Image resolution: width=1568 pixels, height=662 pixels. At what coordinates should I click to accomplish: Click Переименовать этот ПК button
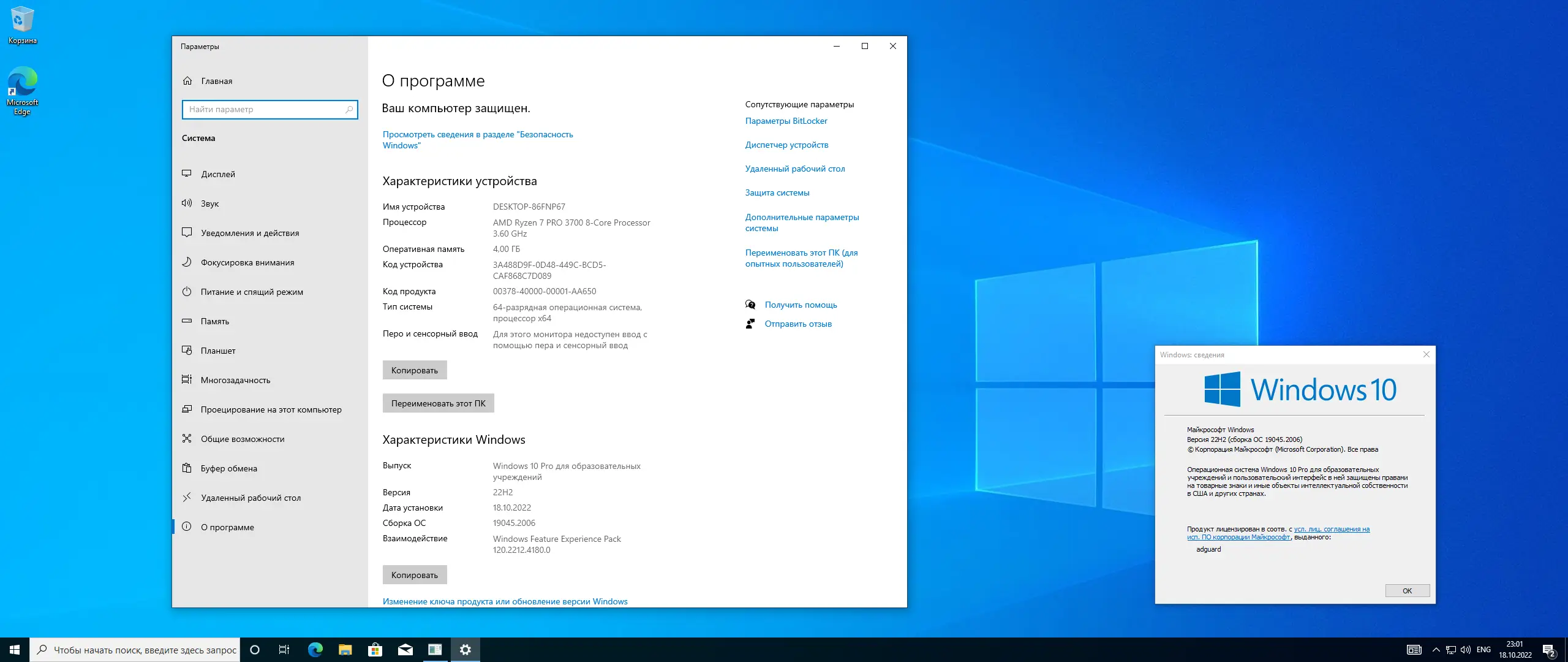[438, 403]
